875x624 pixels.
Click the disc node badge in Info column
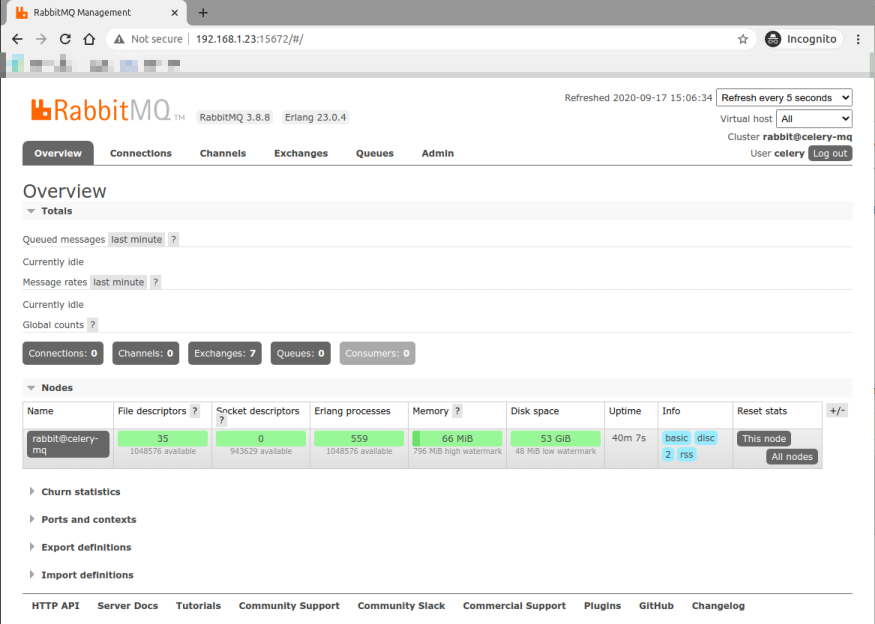click(x=705, y=438)
